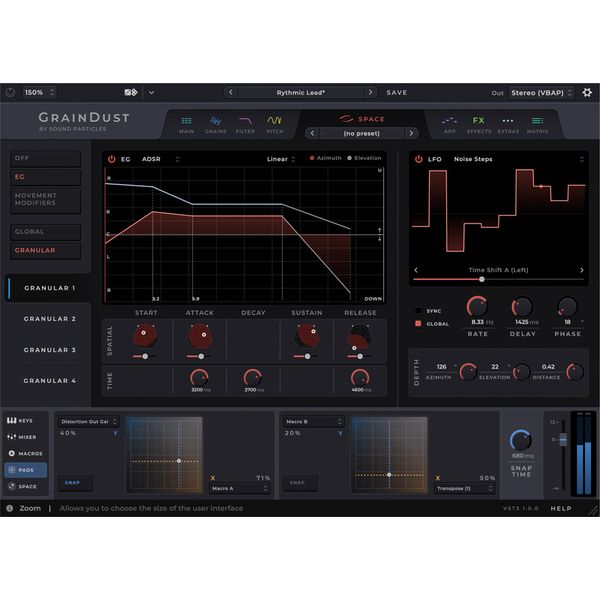The image size is (600, 600).
Task: Open the Linear curve dropdown
Action: pos(281,159)
